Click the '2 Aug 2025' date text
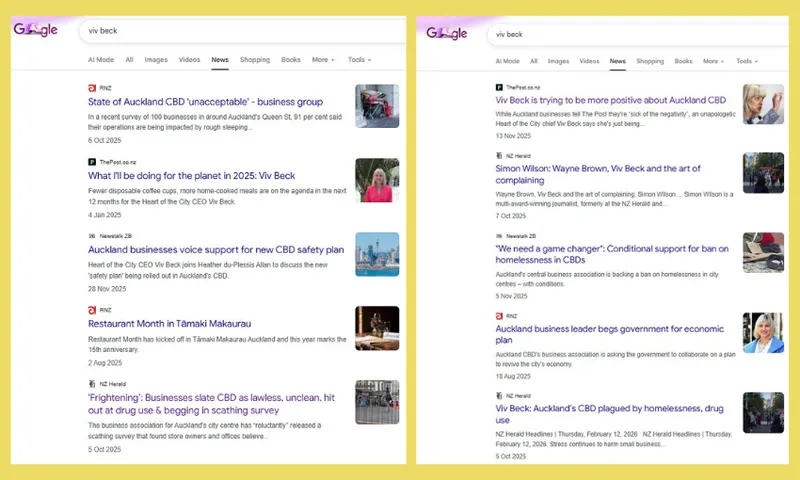The width and height of the screenshot is (800, 480). 105,363
